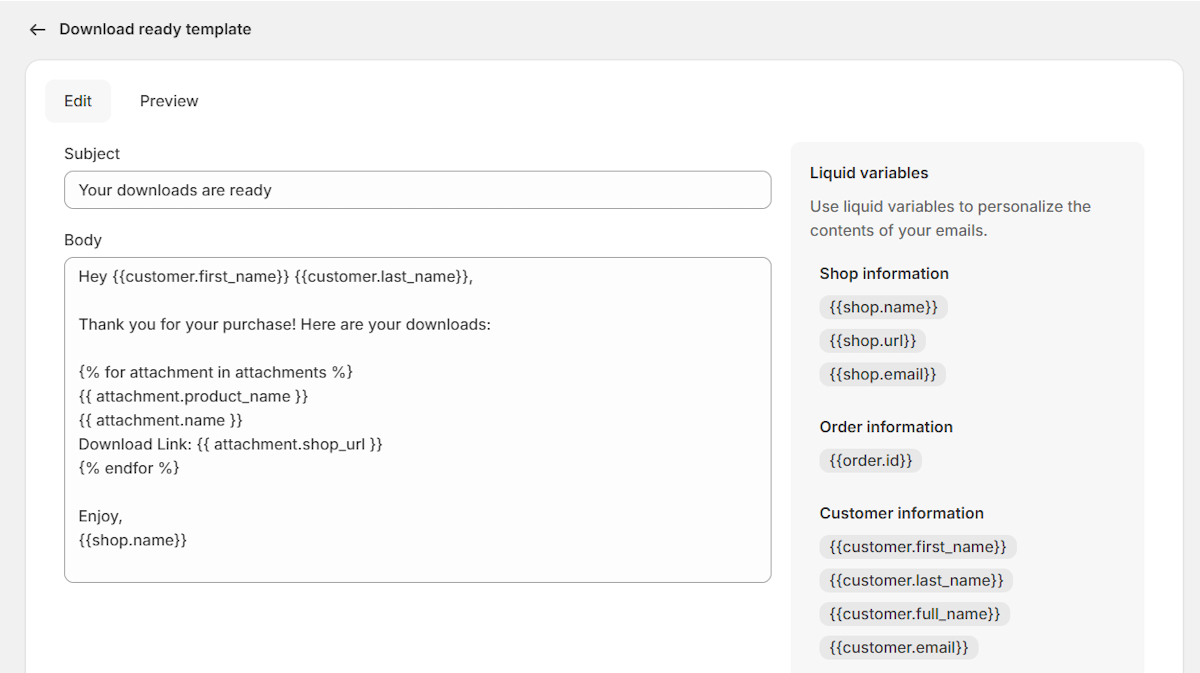
Task: Select the {{customer.full_name}} variable chip
Action: (914, 614)
